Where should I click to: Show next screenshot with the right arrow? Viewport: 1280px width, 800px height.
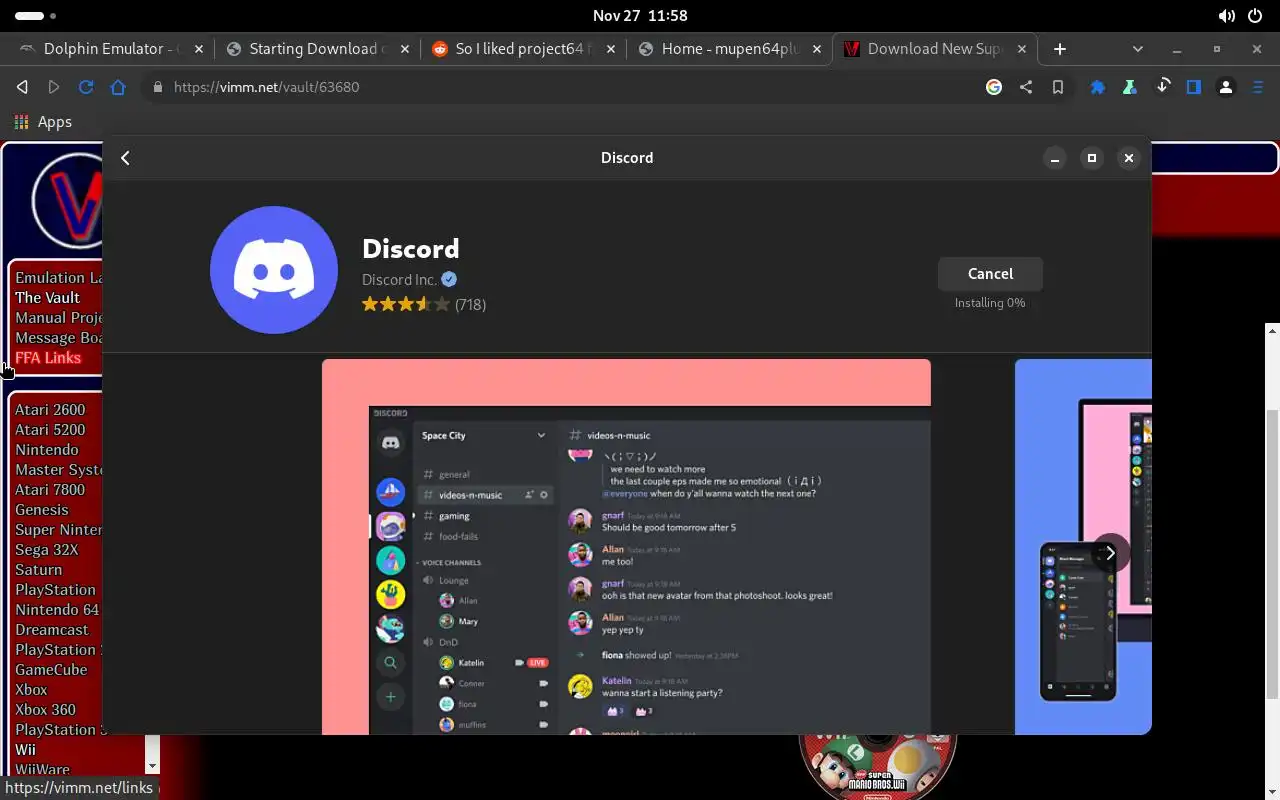[x=1110, y=553]
